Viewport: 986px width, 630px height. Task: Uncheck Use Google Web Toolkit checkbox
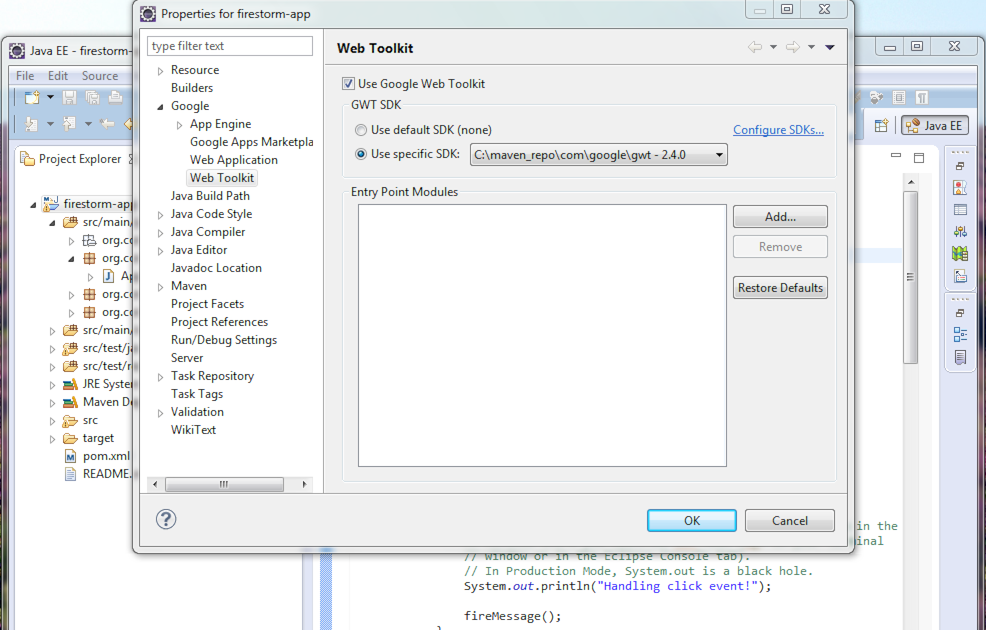[348, 84]
